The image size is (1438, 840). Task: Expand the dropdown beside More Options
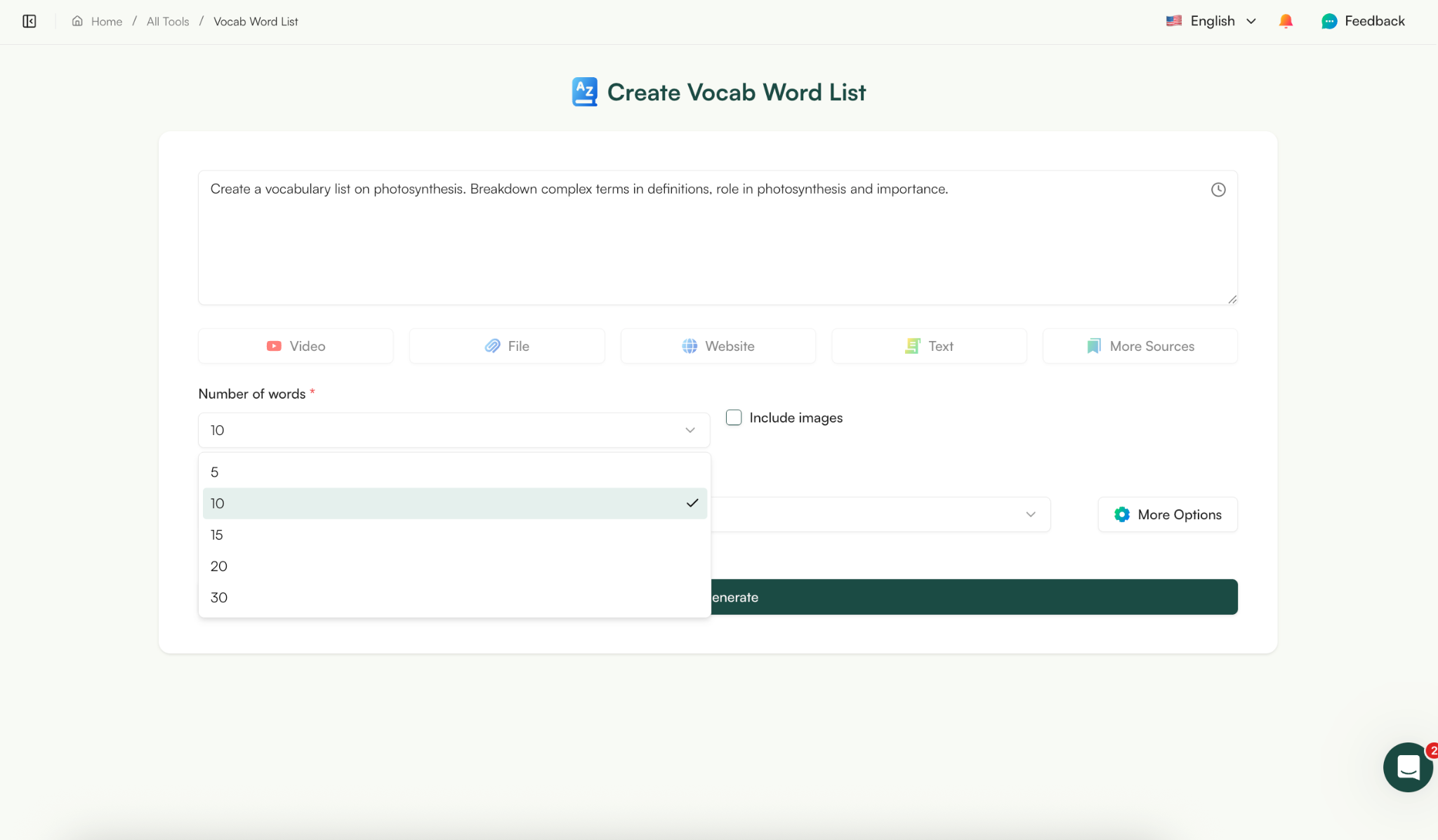tap(1030, 514)
